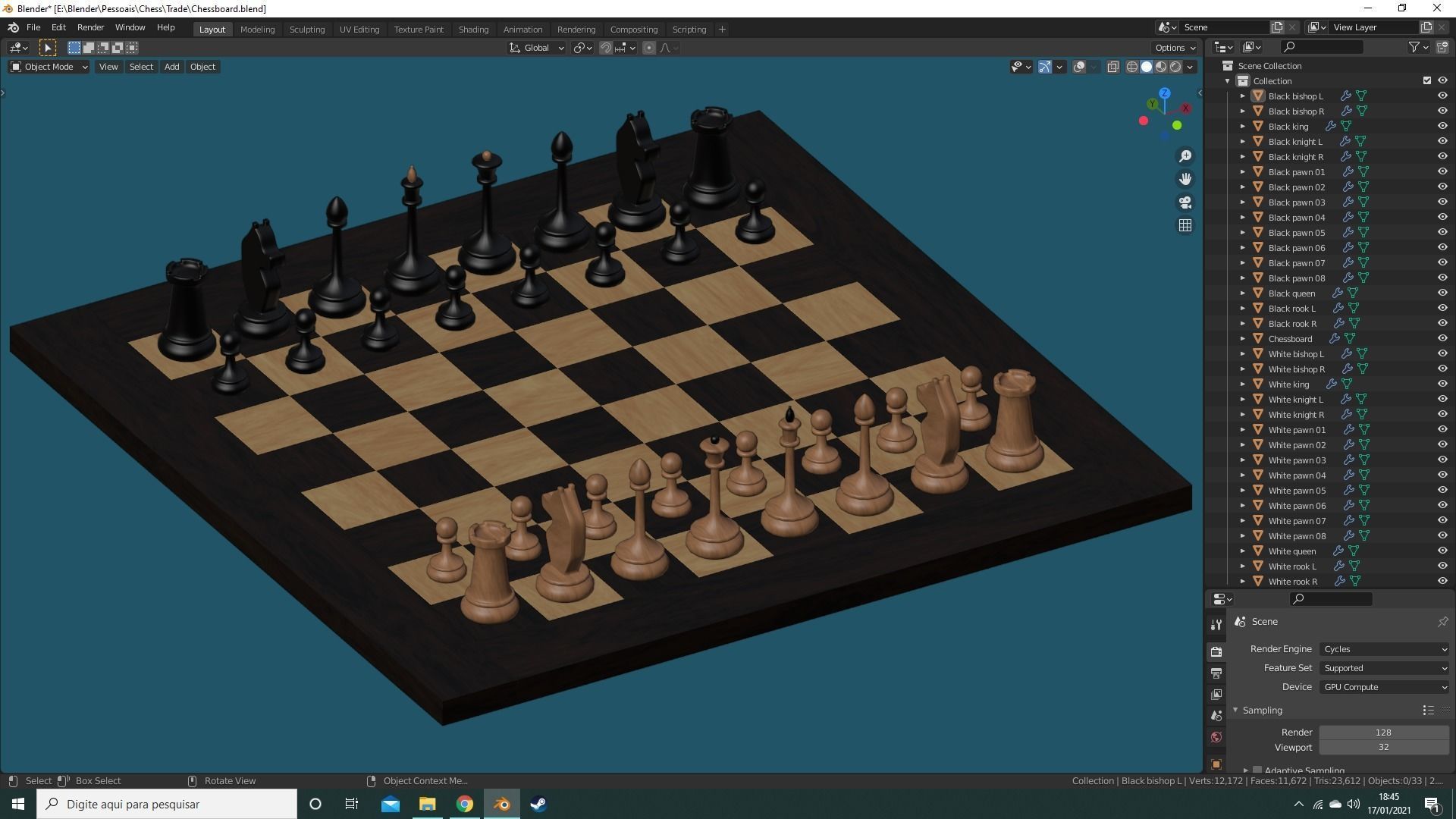Add a new workspace with plus button
The image size is (1456, 819).
click(x=722, y=30)
